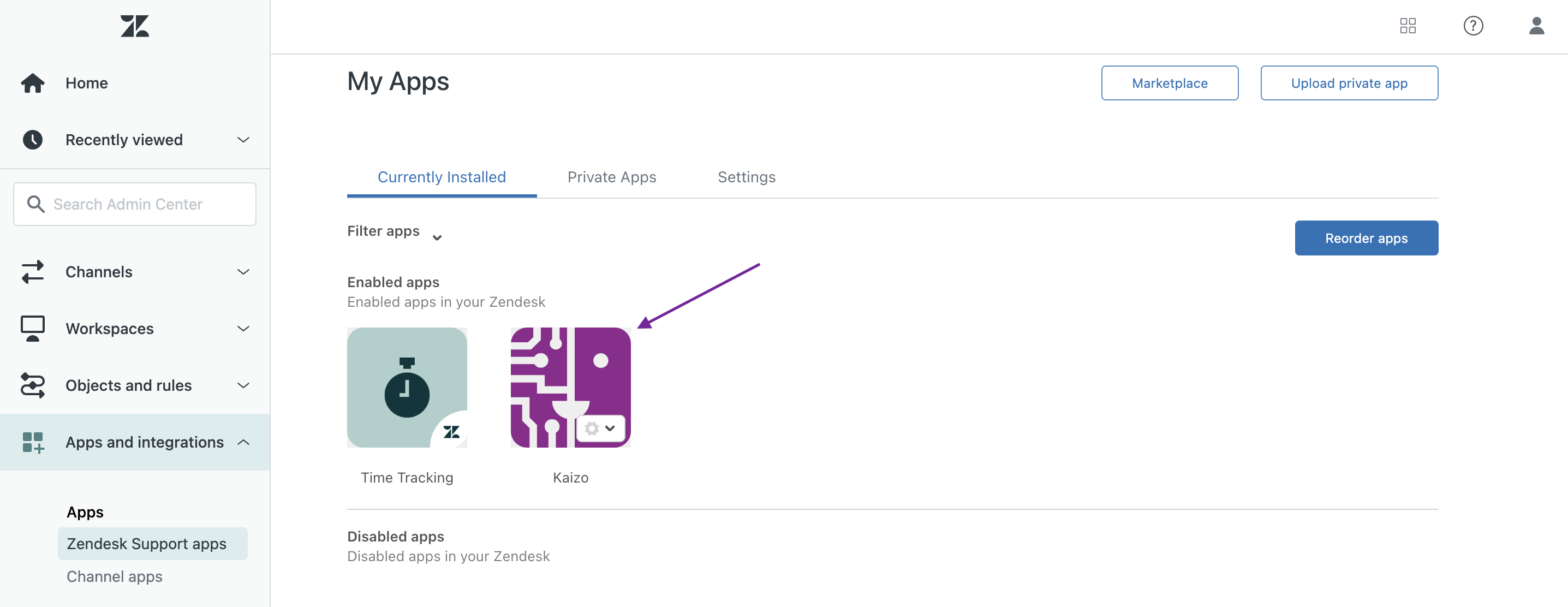This screenshot has height=607, width=1568.
Task: Open the Kaizo gear settings dropdown
Action: click(600, 429)
